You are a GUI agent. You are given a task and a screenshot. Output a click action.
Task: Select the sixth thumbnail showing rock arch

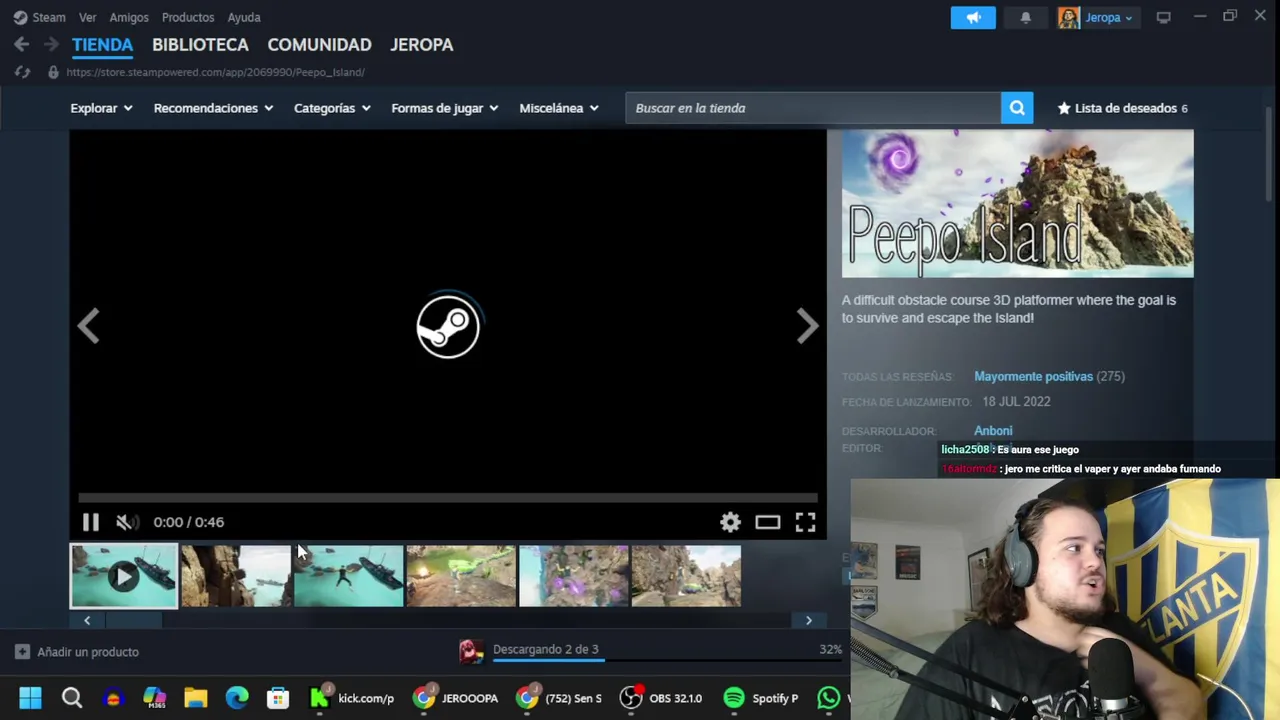pos(686,576)
